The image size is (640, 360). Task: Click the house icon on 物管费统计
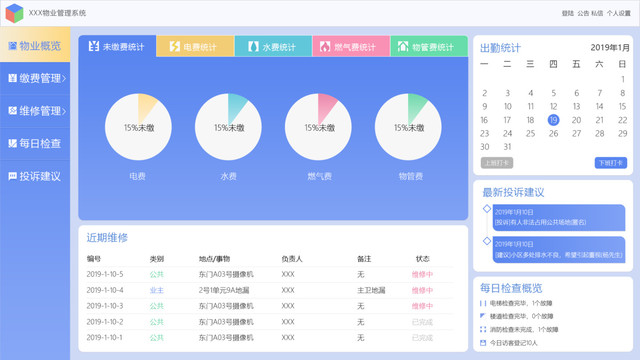click(403, 46)
